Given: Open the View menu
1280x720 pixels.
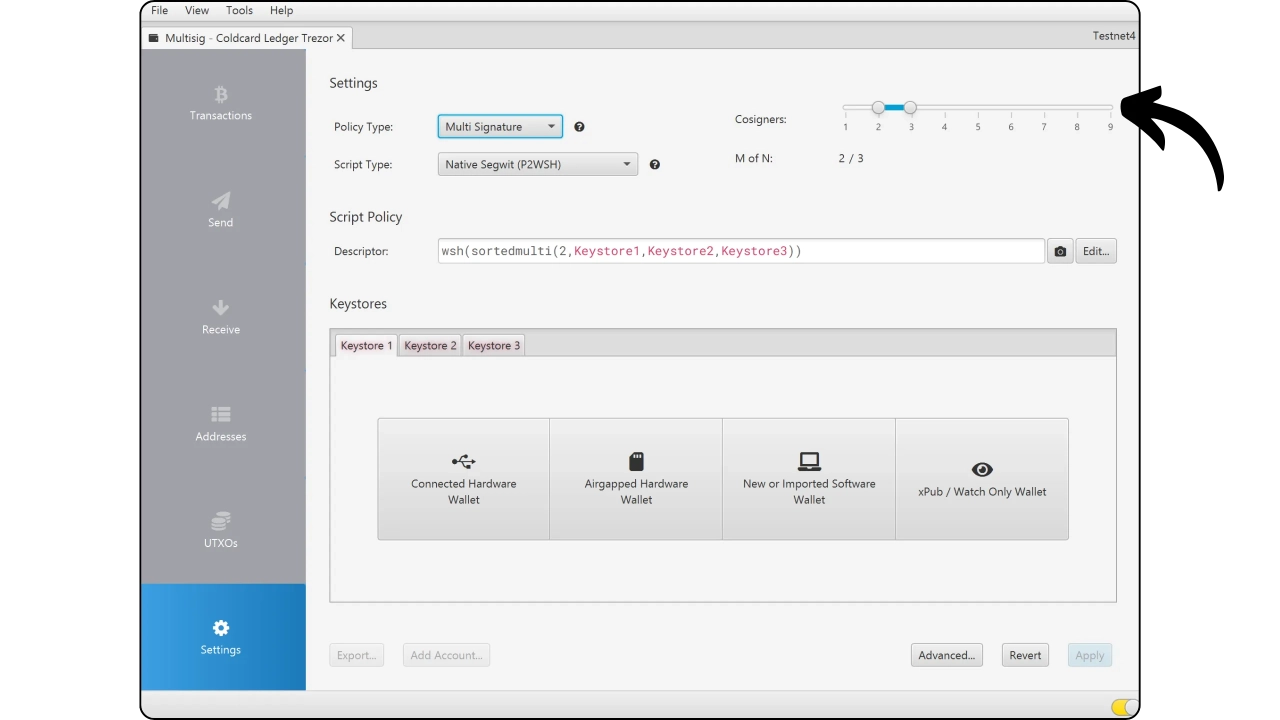Looking at the screenshot, I should (x=197, y=10).
